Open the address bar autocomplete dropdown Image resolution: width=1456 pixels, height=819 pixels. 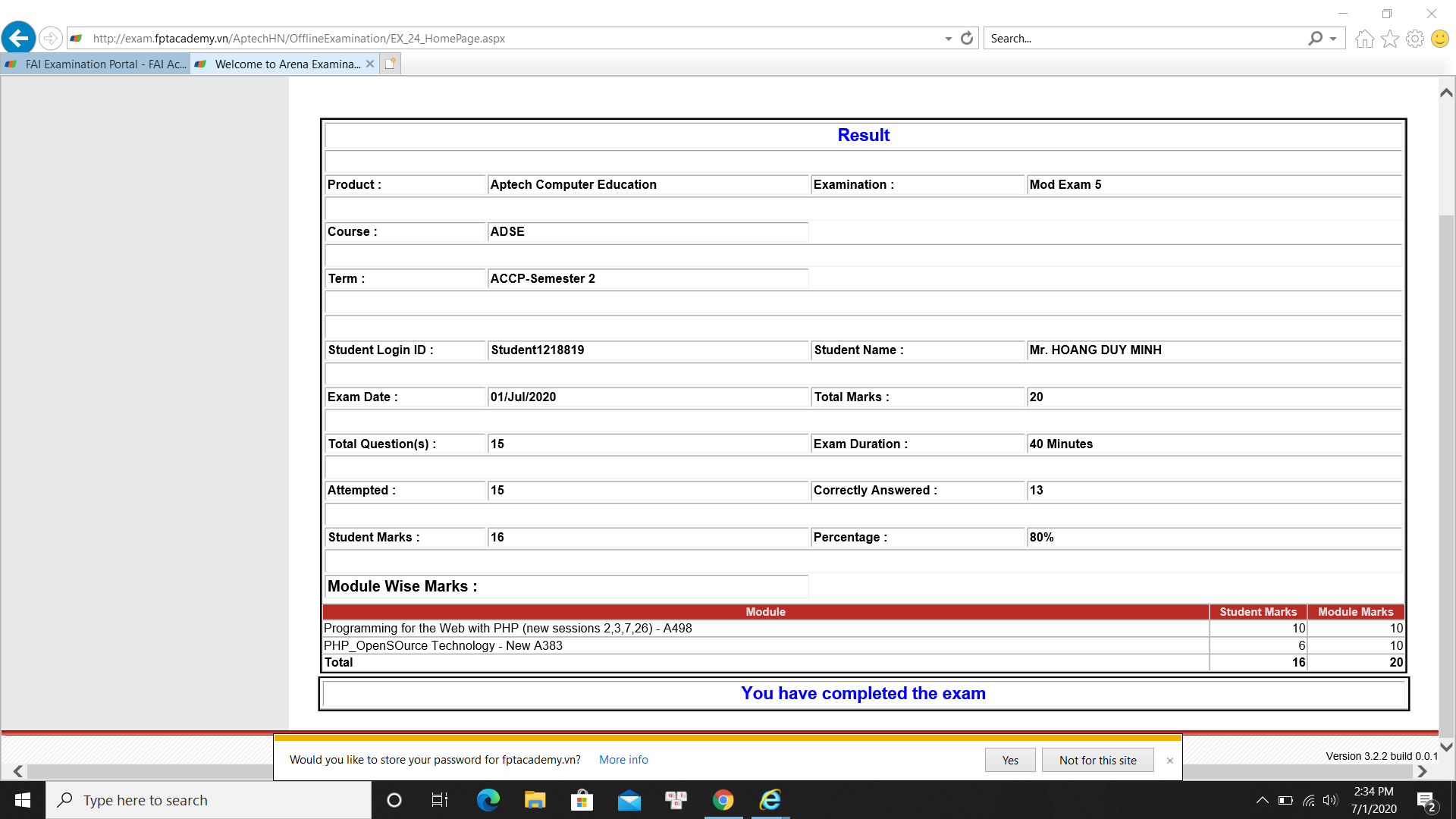coord(948,39)
